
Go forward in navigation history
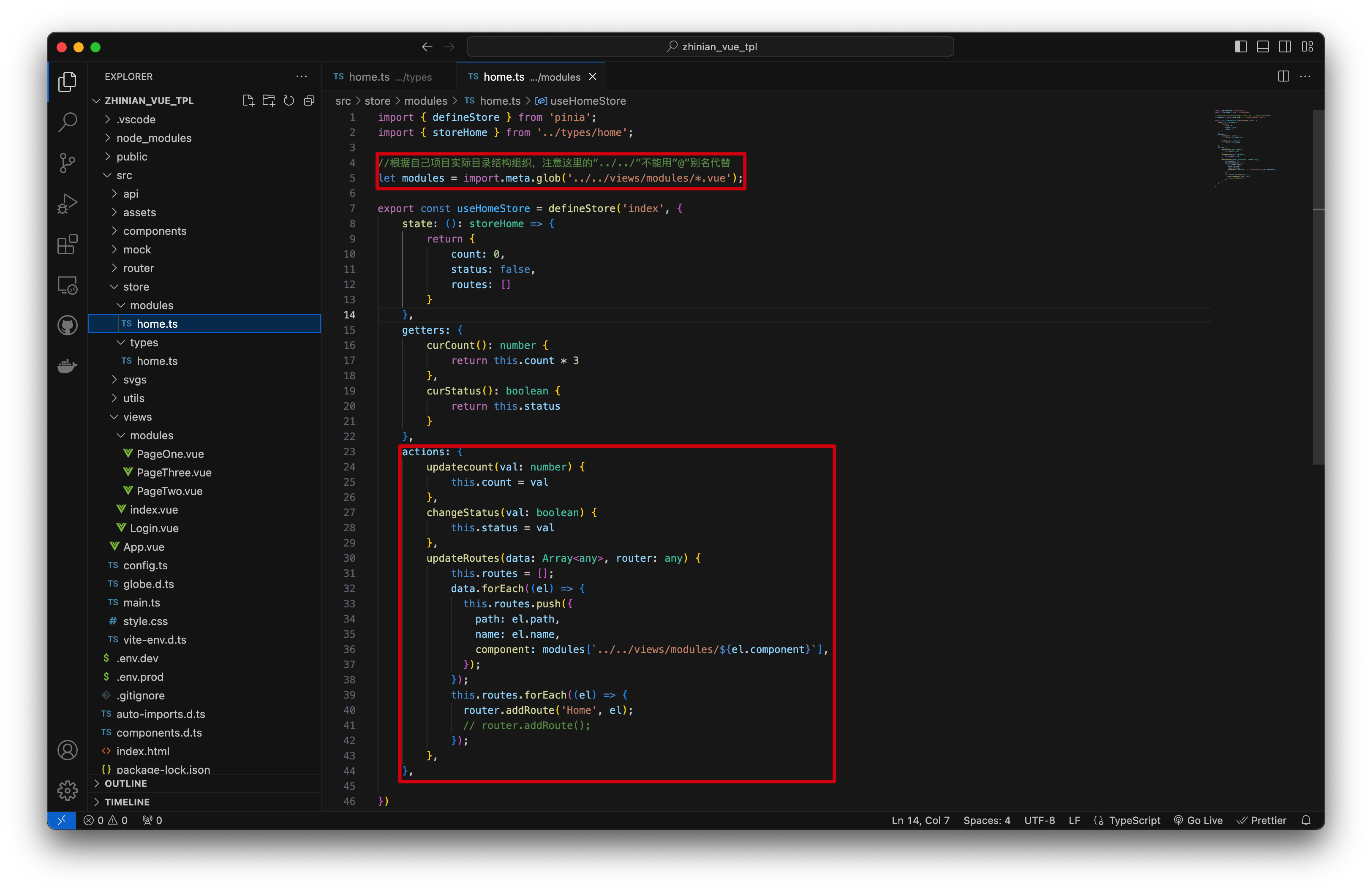click(449, 47)
